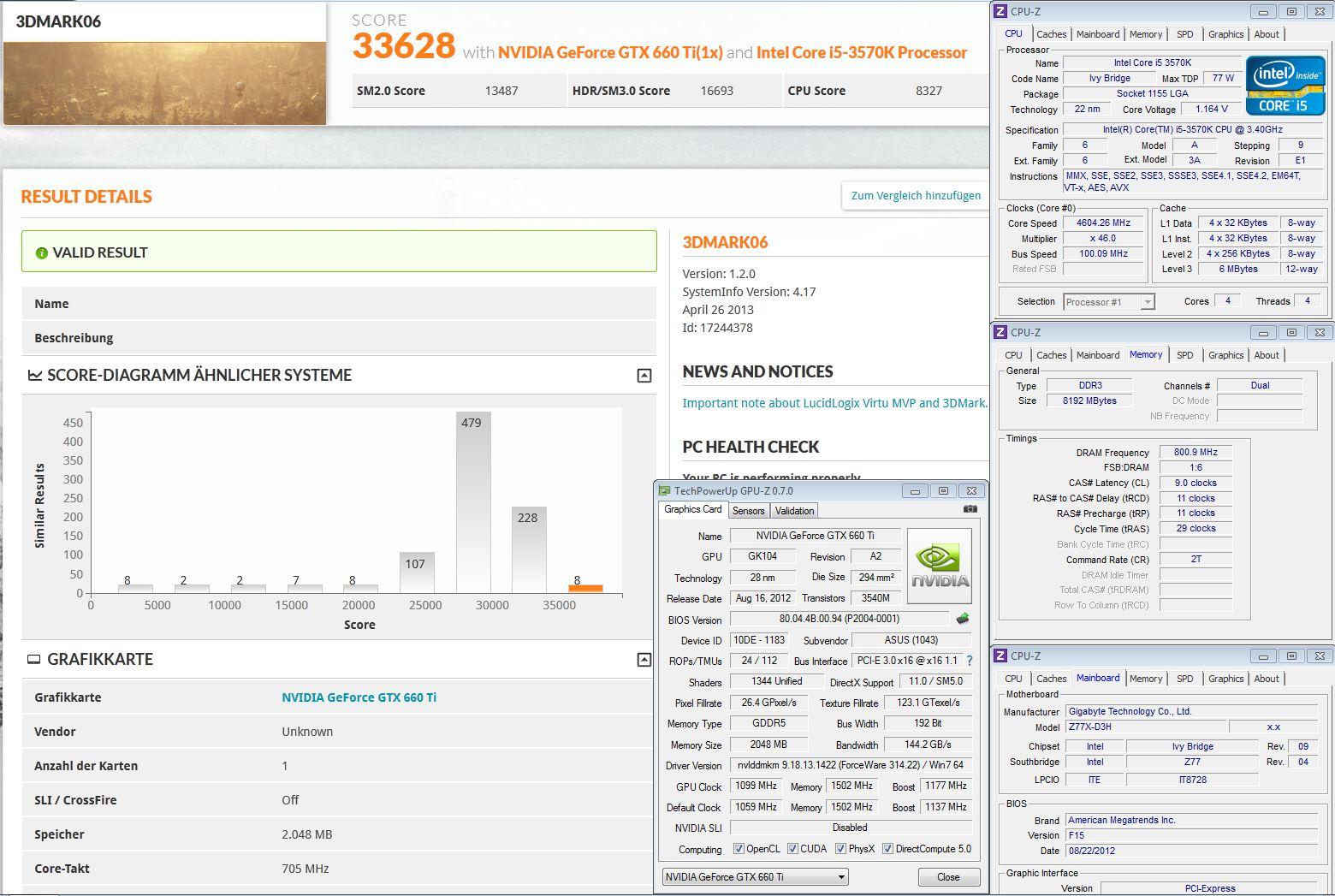Collapse the Score-Diagramm section

coord(644,376)
